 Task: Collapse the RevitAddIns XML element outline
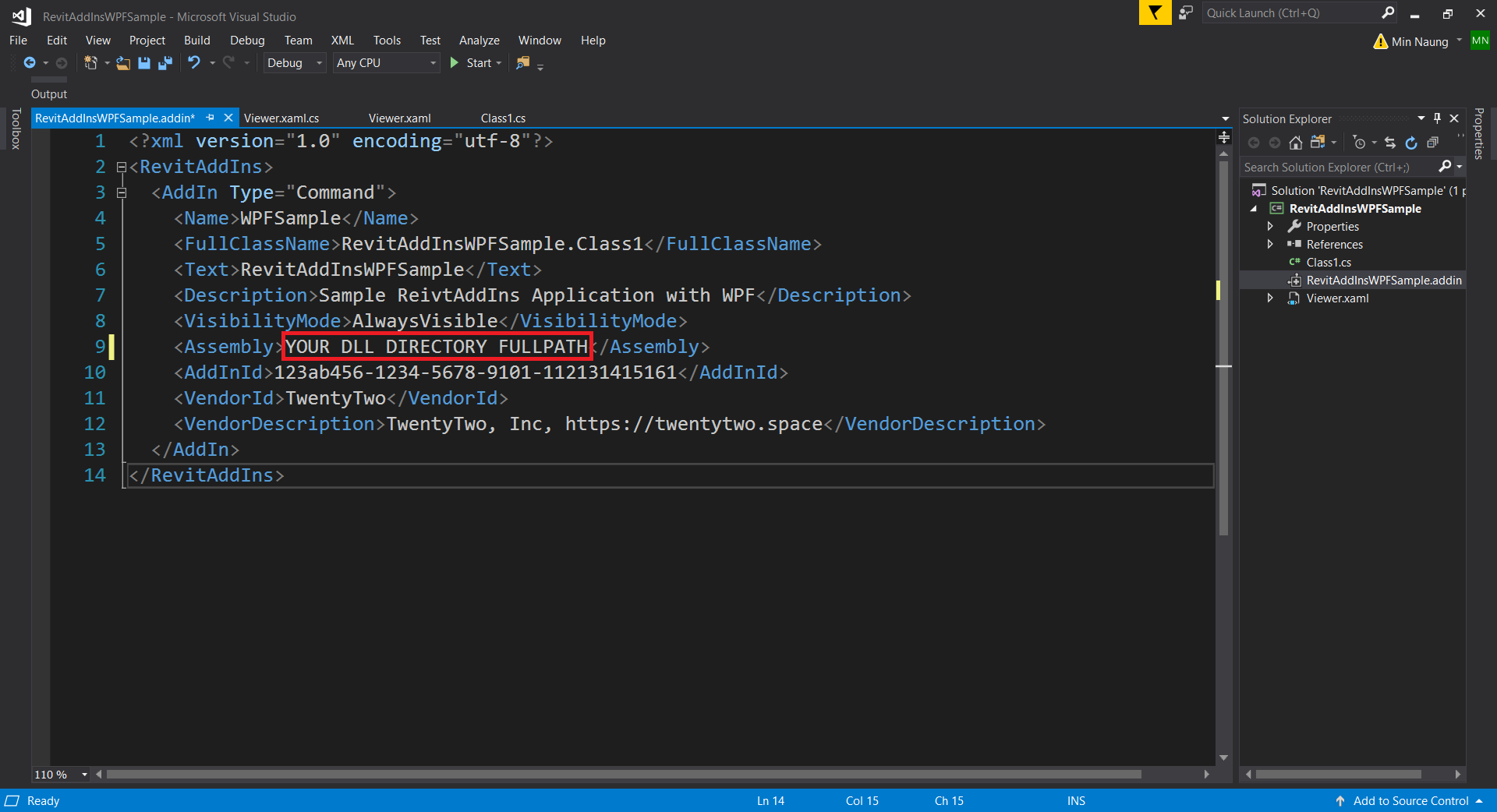click(x=121, y=167)
